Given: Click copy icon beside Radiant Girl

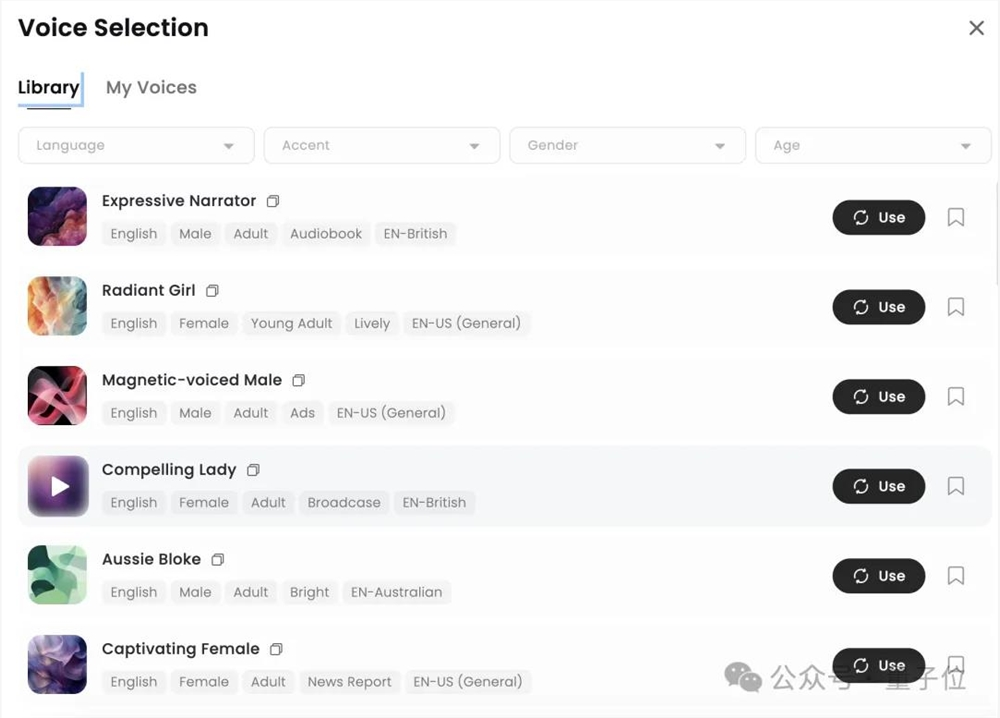Looking at the screenshot, I should pyautogui.click(x=212, y=291).
